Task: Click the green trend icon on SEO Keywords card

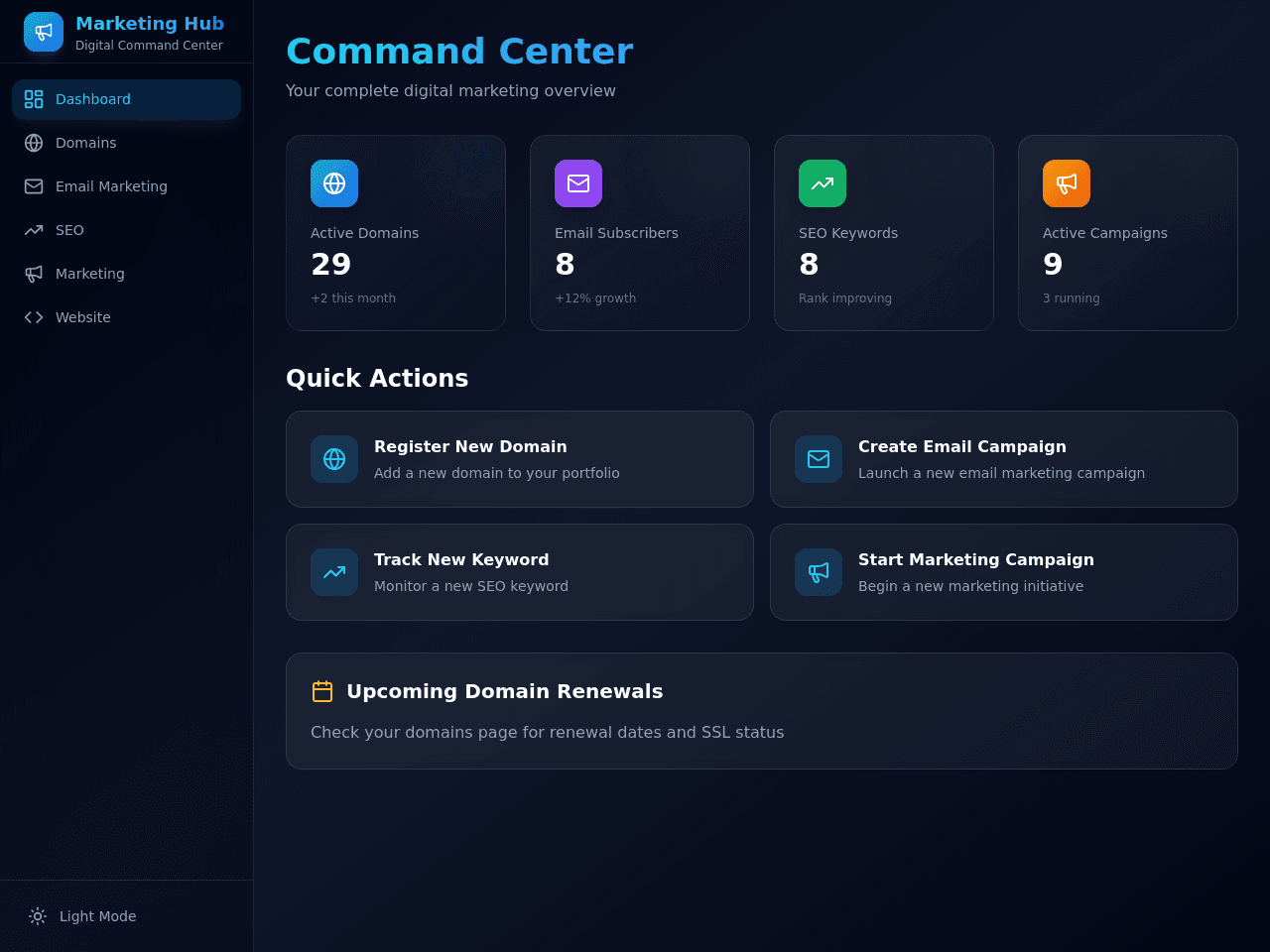Action: [x=823, y=183]
